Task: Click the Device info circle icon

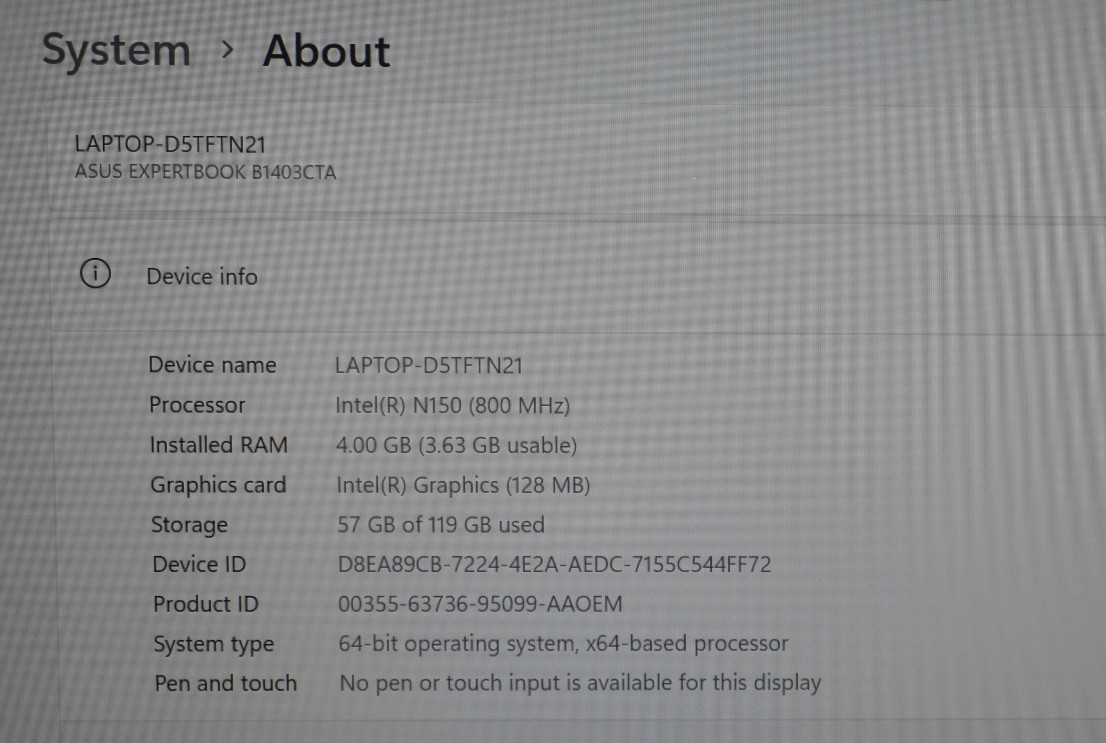Action: (x=95, y=273)
